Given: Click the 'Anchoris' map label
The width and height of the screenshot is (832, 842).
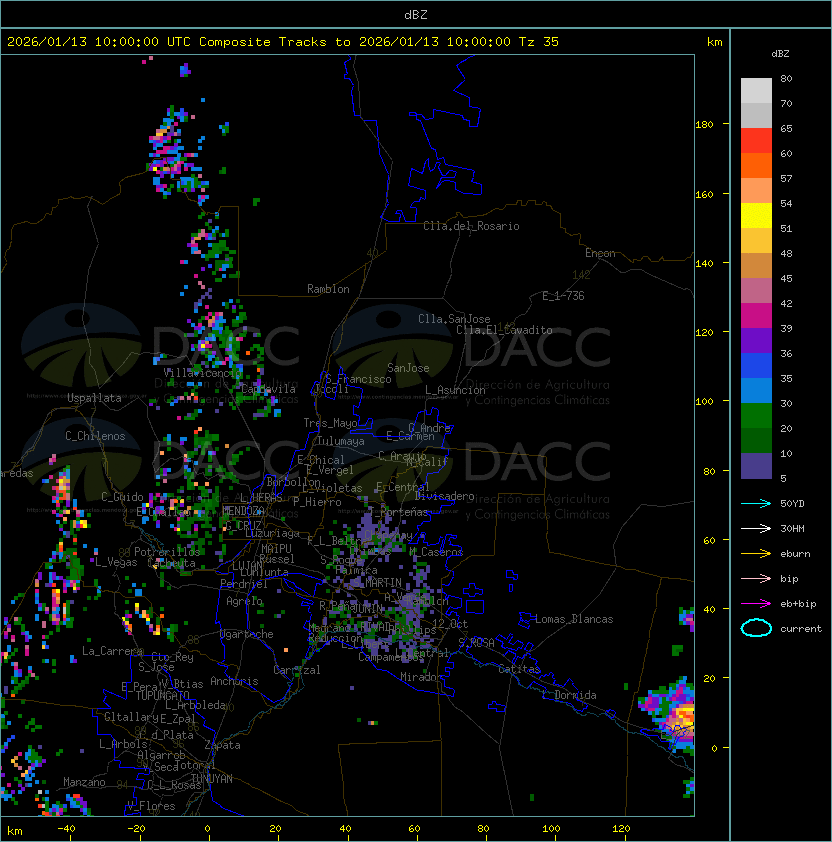Looking at the screenshot, I should click(x=234, y=681).
